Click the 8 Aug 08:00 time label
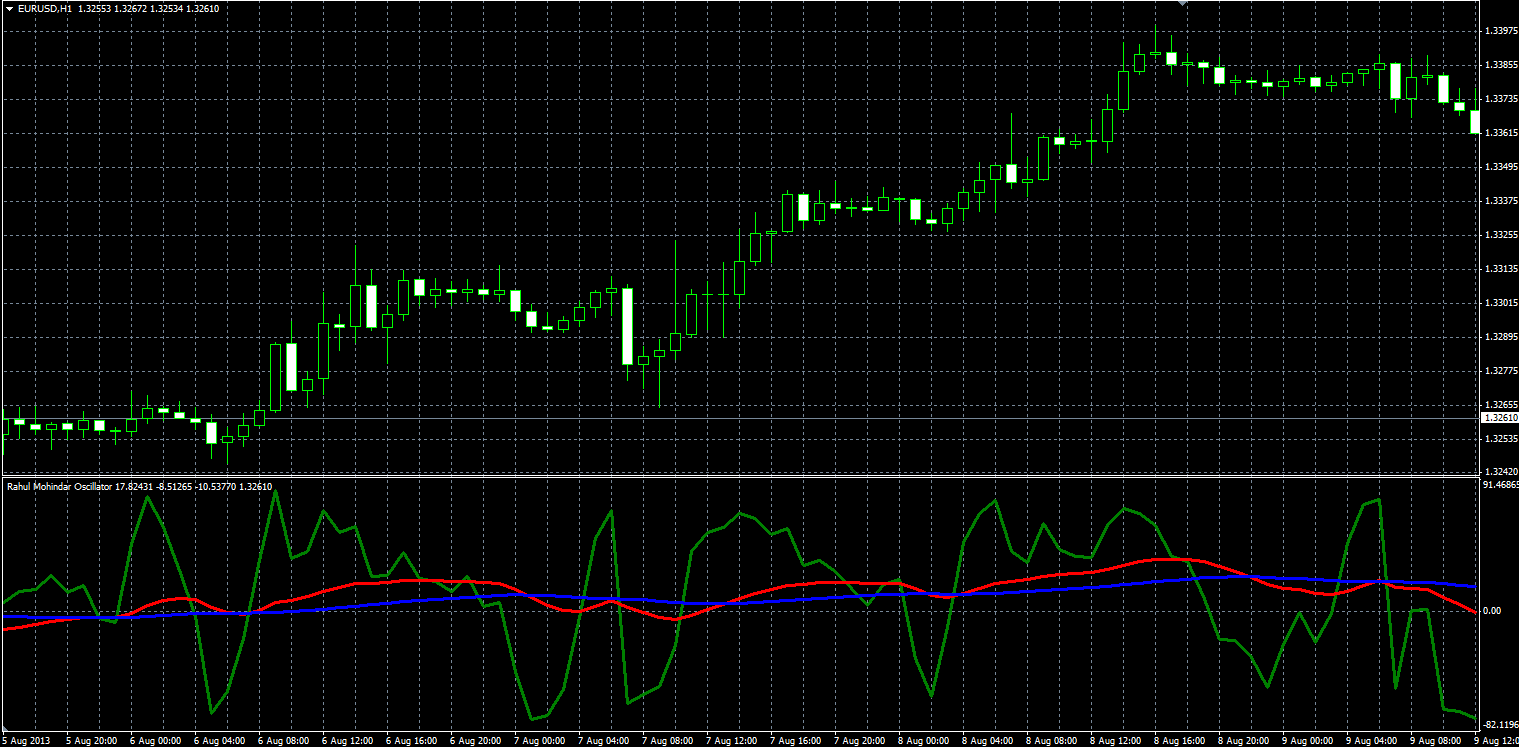This screenshot has width=1519, height=747. point(1052,741)
